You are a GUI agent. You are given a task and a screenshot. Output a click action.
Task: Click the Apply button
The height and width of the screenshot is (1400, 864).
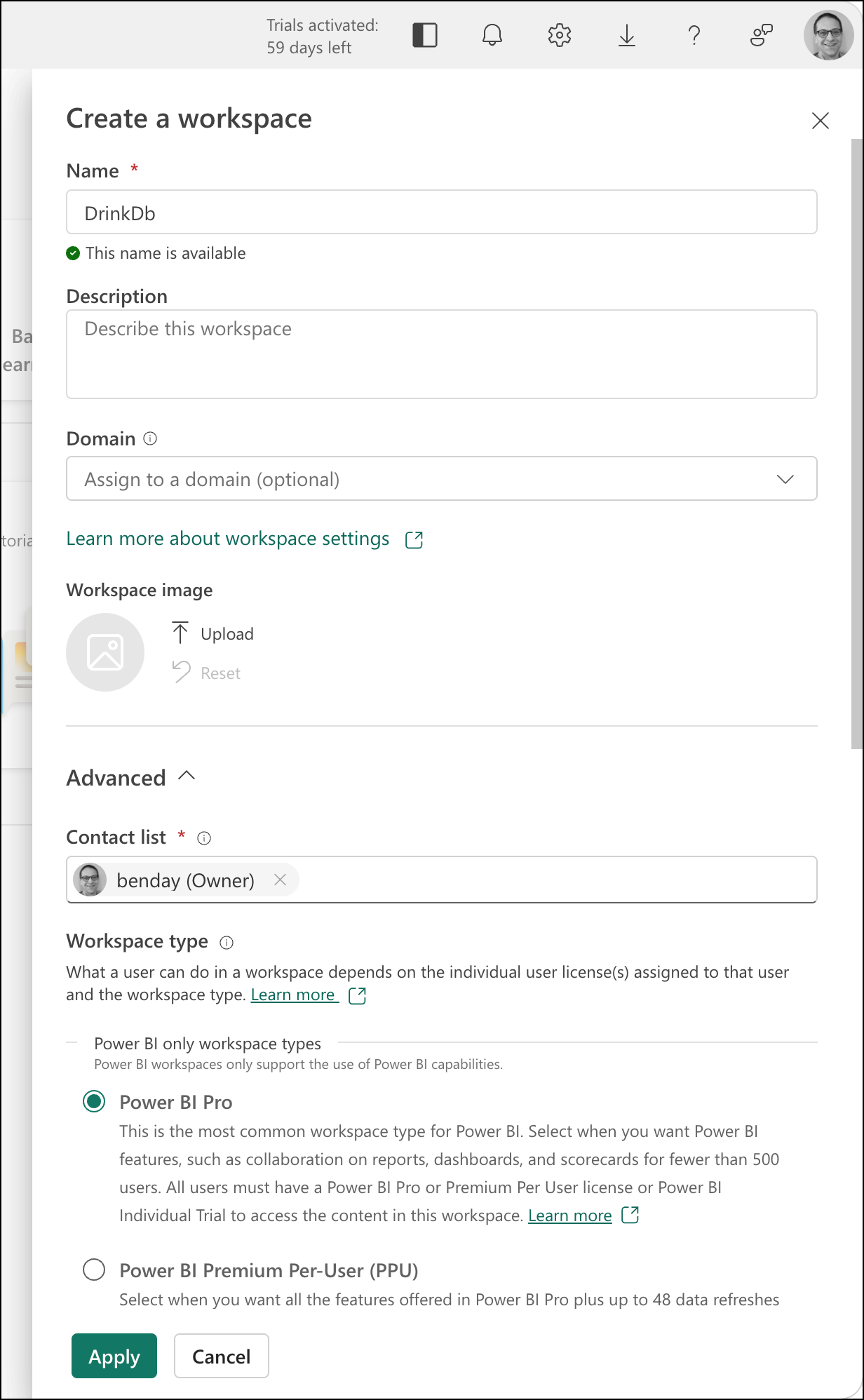[x=114, y=1356]
